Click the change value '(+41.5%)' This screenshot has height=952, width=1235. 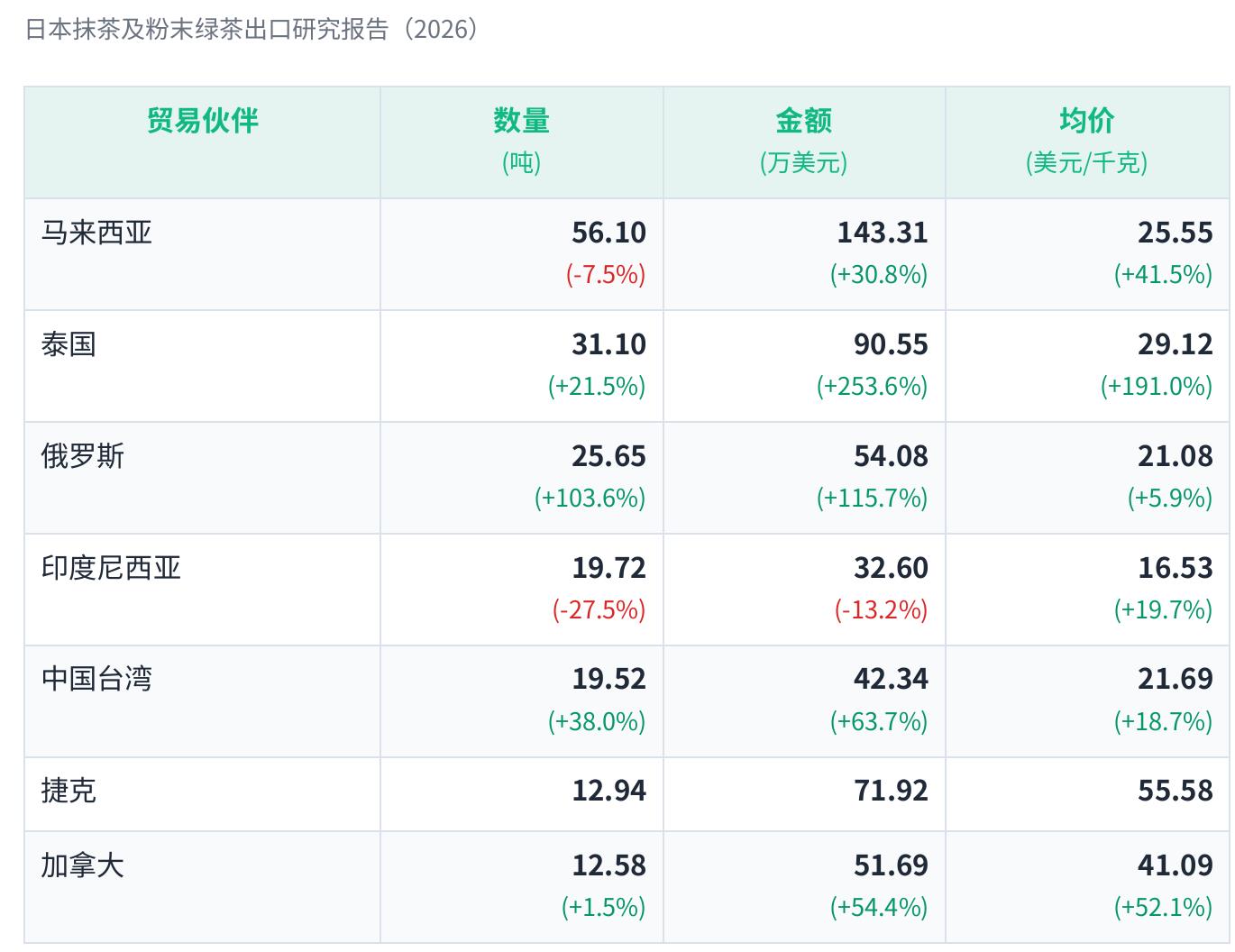(1164, 274)
